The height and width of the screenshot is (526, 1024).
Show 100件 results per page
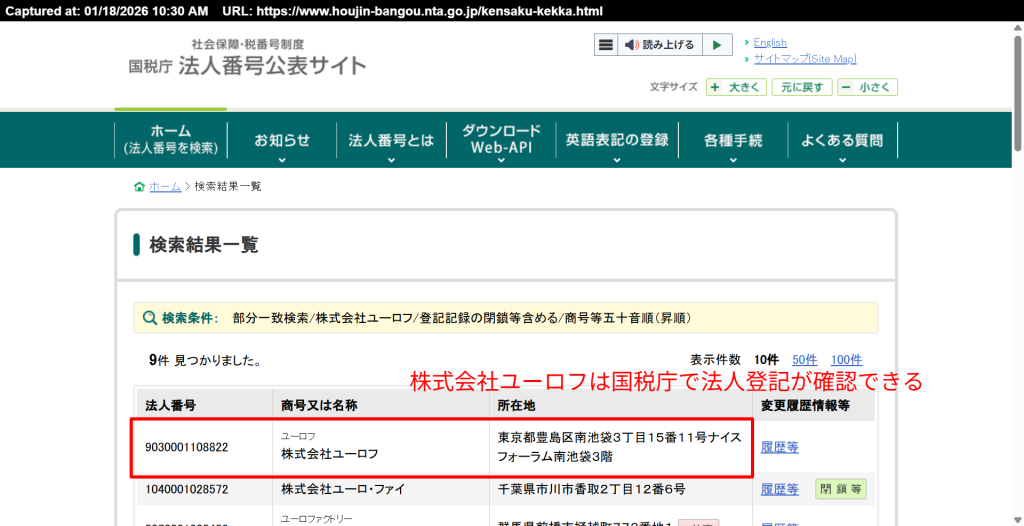[x=846, y=360]
